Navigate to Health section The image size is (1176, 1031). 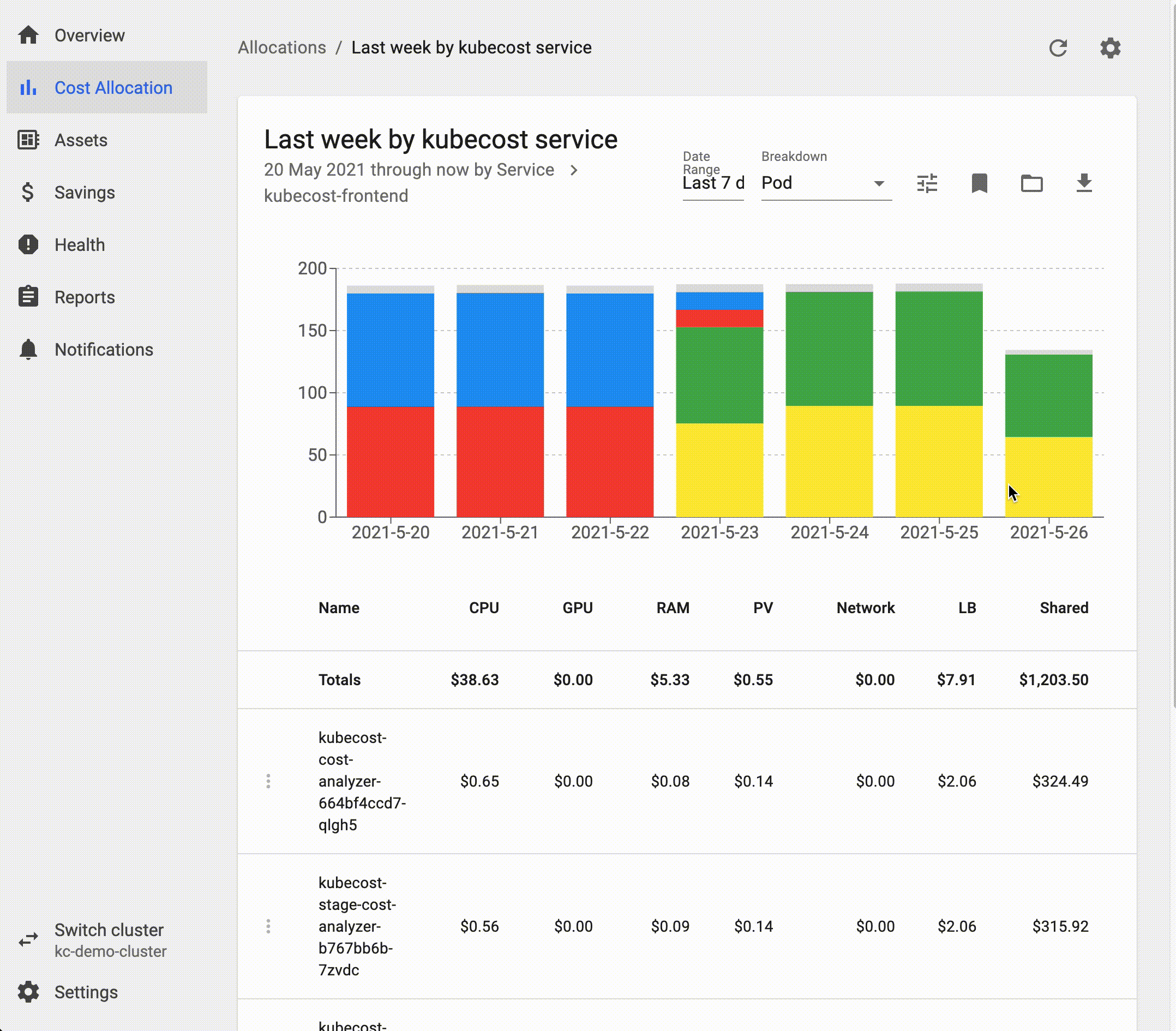[80, 245]
